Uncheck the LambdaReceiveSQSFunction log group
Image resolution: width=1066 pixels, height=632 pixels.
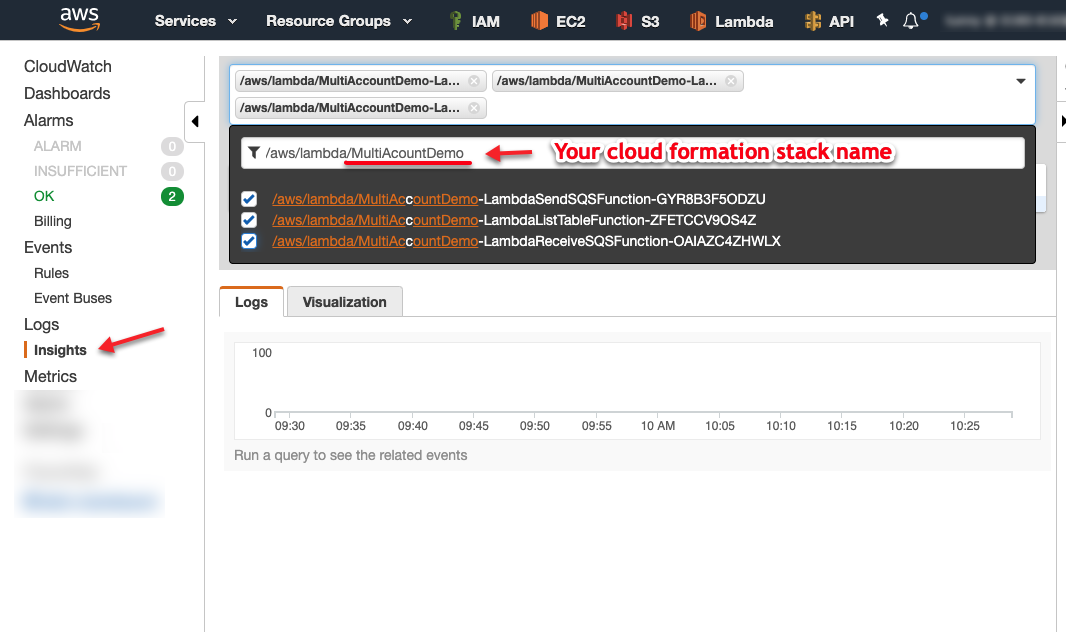point(249,241)
